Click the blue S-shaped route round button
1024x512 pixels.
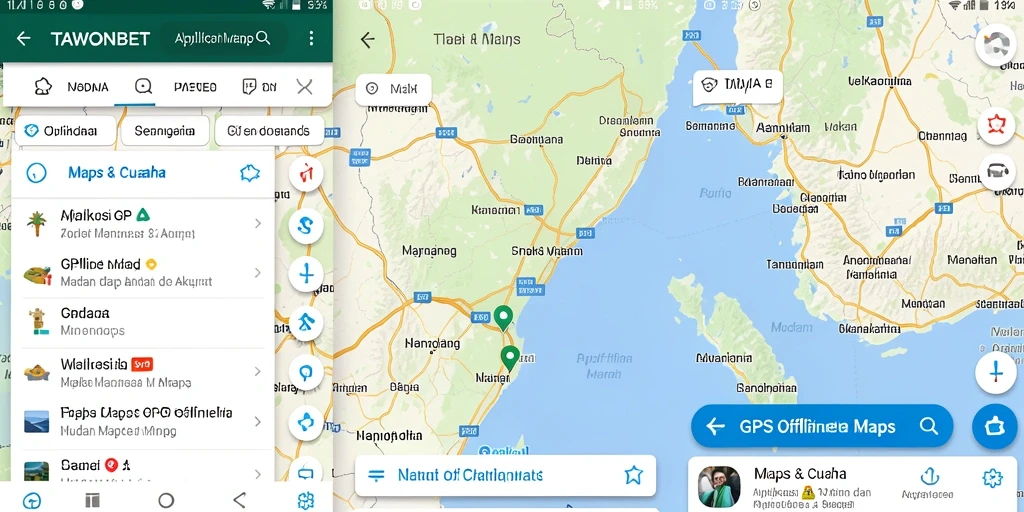[x=306, y=225]
